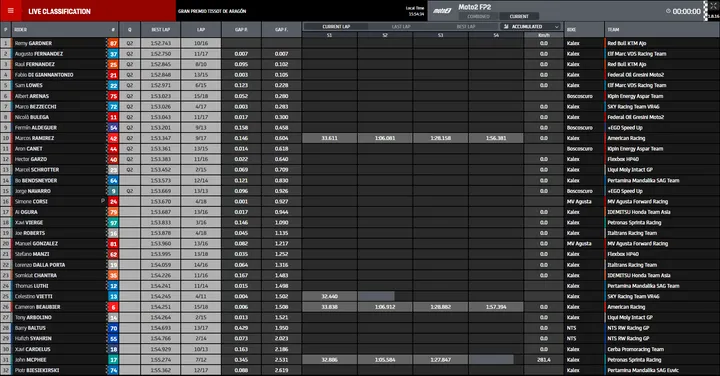Select rider Ai OGURA
720x376 pixels.
pos(26,212)
